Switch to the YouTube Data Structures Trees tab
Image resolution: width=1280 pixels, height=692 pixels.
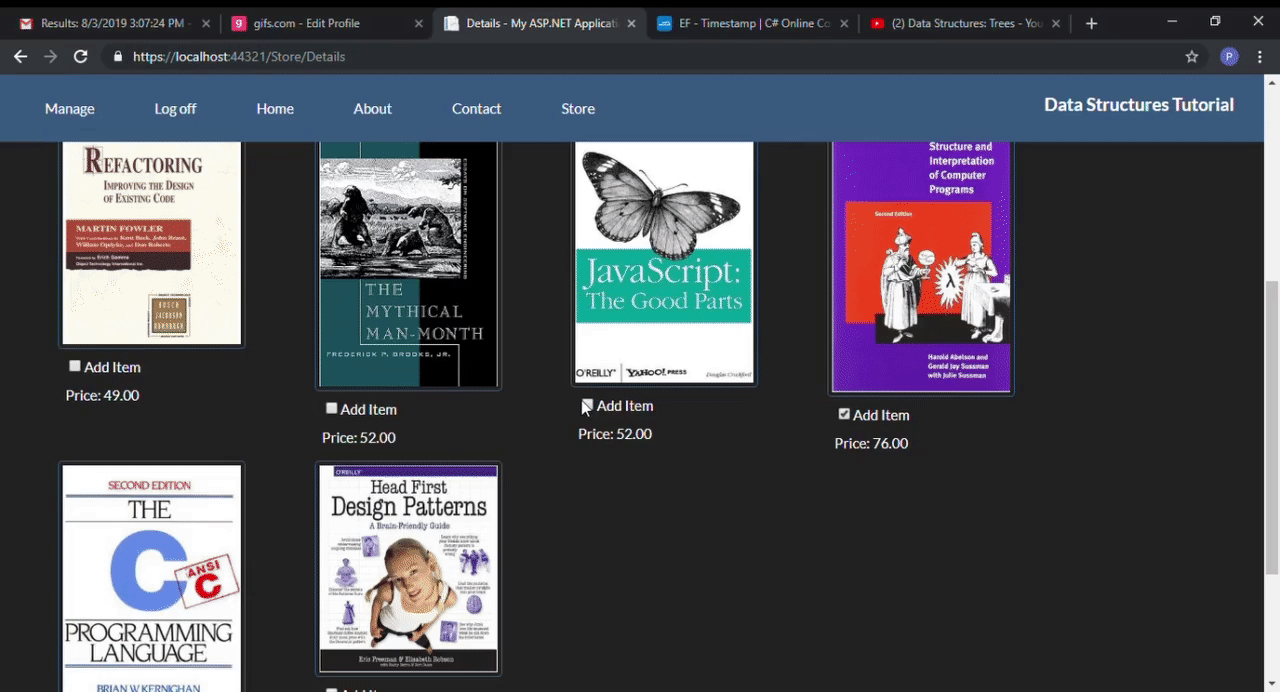tap(966, 23)
